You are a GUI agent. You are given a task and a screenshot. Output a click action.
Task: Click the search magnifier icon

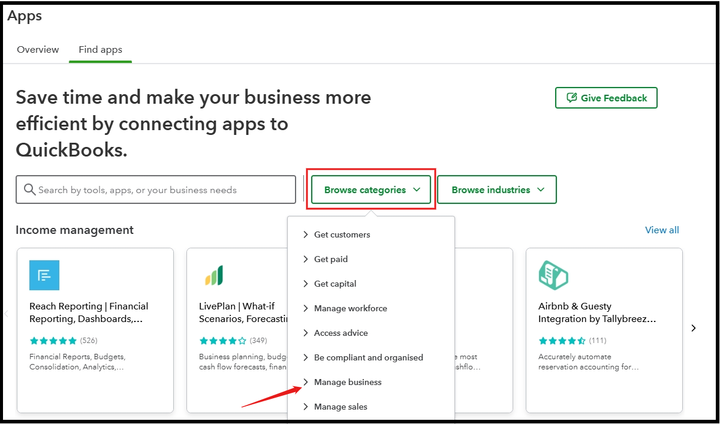tap(29, 190)
